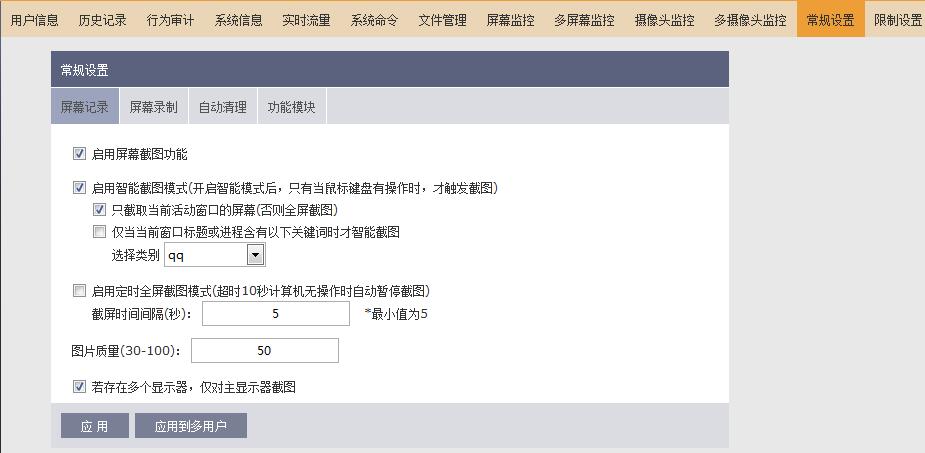
Task: Click the 图片质量 input field
Action: (x=264, y=351)
